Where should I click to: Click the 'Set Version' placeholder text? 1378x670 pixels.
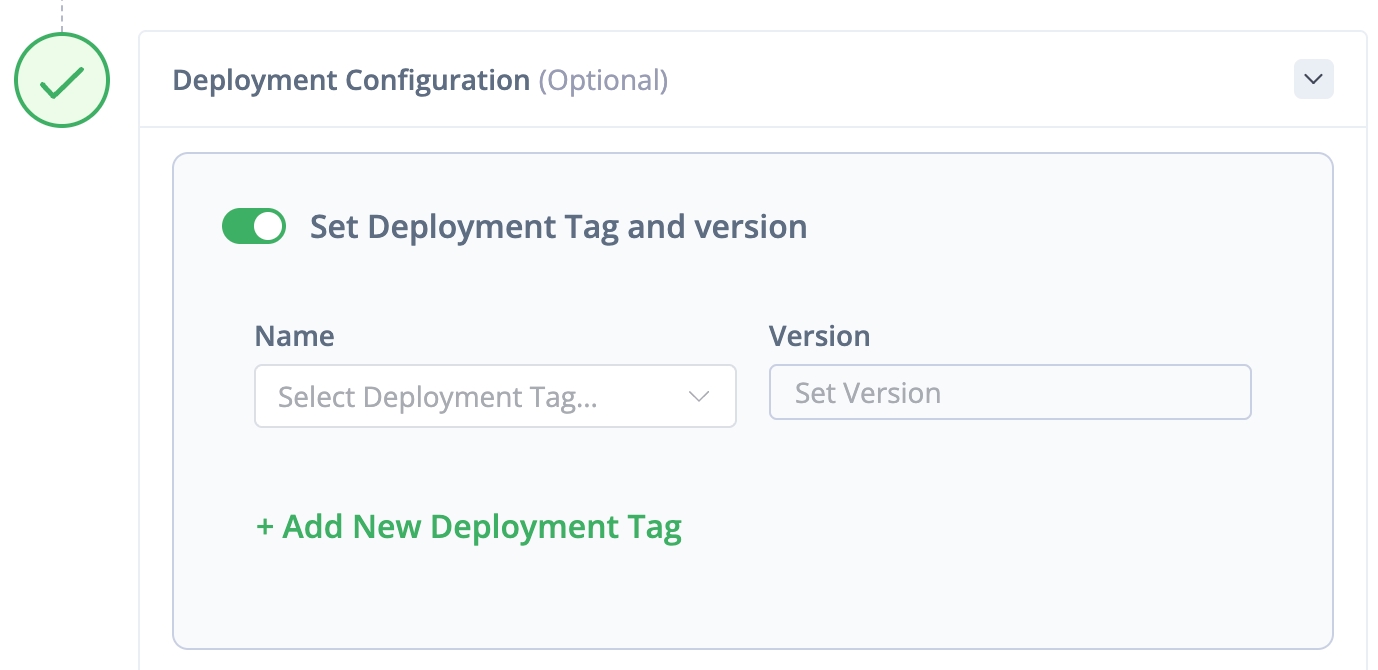click(867, 393)
